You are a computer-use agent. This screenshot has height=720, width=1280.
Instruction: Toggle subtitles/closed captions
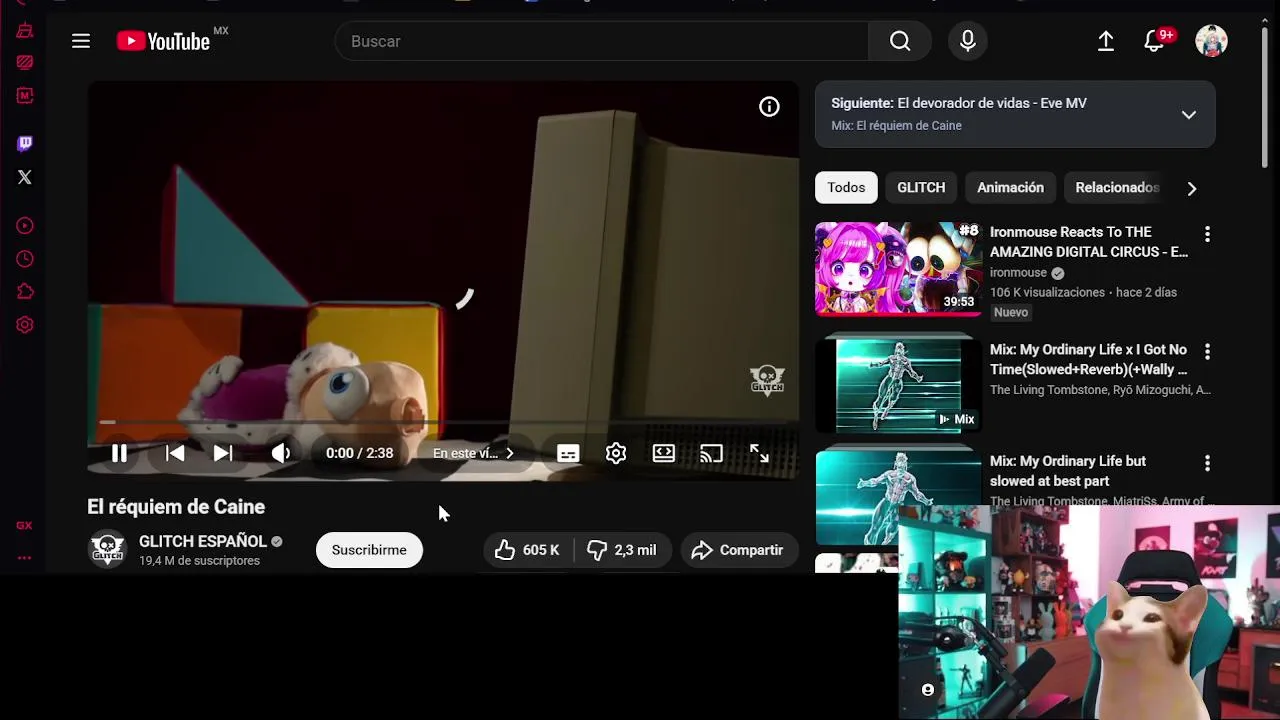[568, 453]
